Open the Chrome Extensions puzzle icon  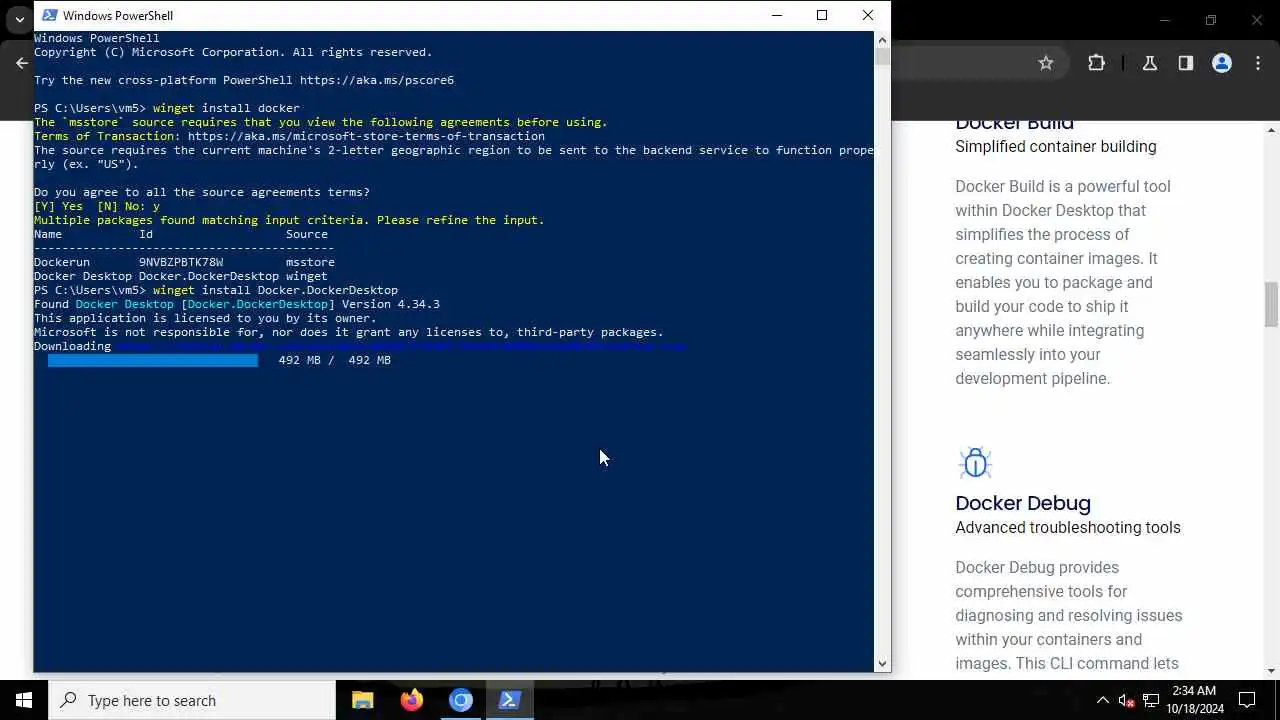click(1096, 63)
